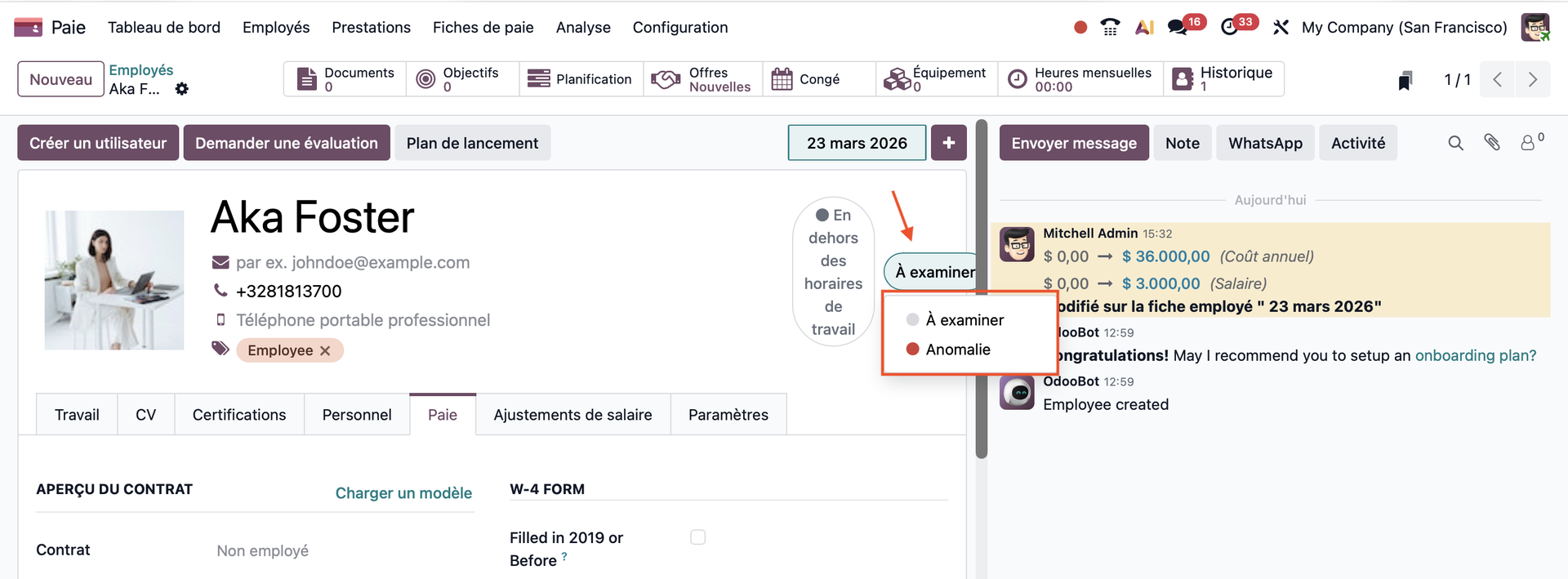Click the gear icon beside Aka F...
The width and height of the screenshot is (1568, 579).
(x=182, y=88)
